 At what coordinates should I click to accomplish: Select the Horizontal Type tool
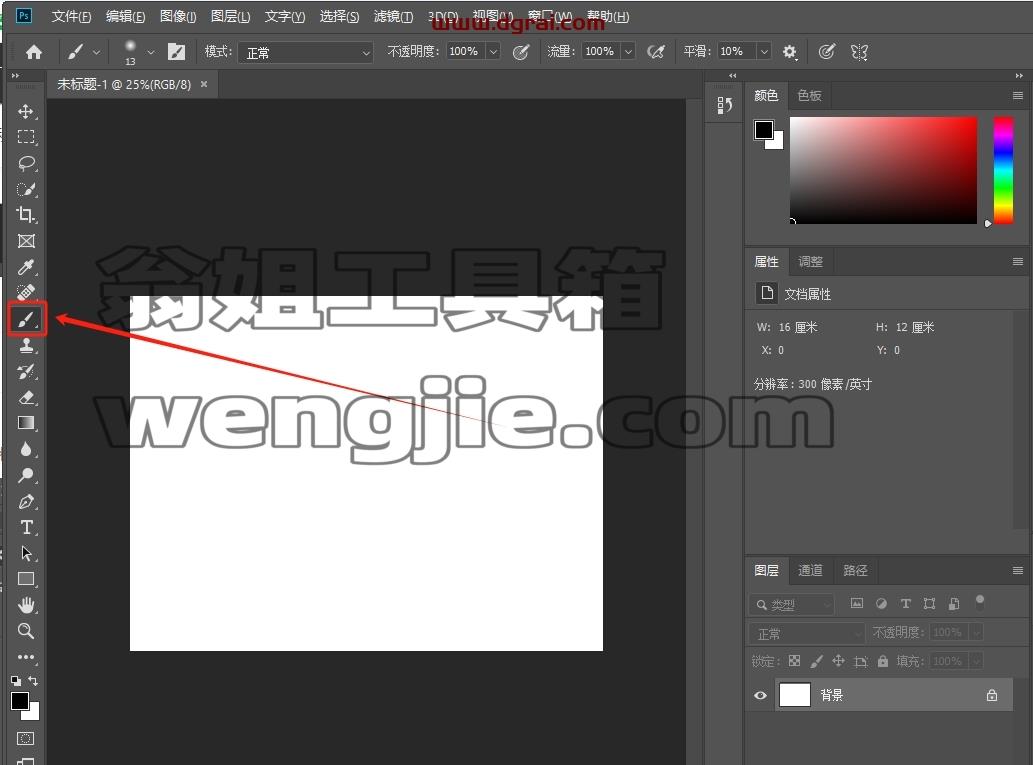(26, 527)
